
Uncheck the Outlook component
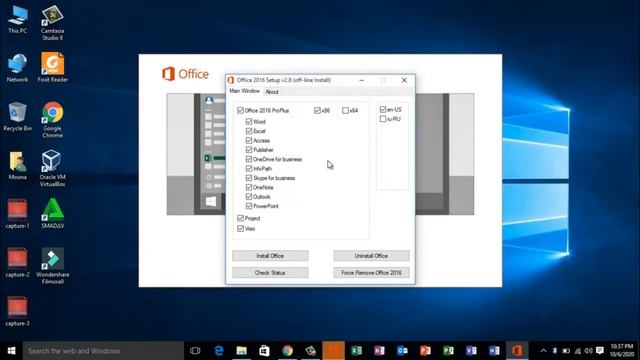point(249,197)
